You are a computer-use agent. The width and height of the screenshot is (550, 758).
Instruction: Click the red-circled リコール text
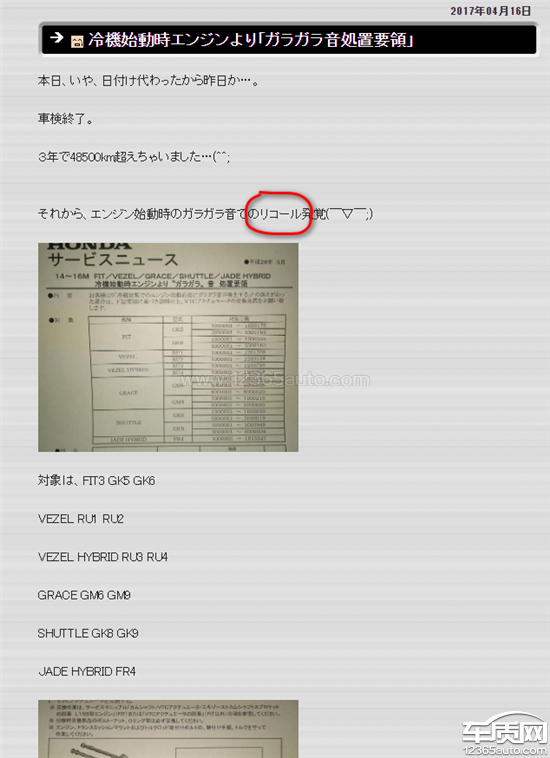pyautogui.click(x=280, y=214)
